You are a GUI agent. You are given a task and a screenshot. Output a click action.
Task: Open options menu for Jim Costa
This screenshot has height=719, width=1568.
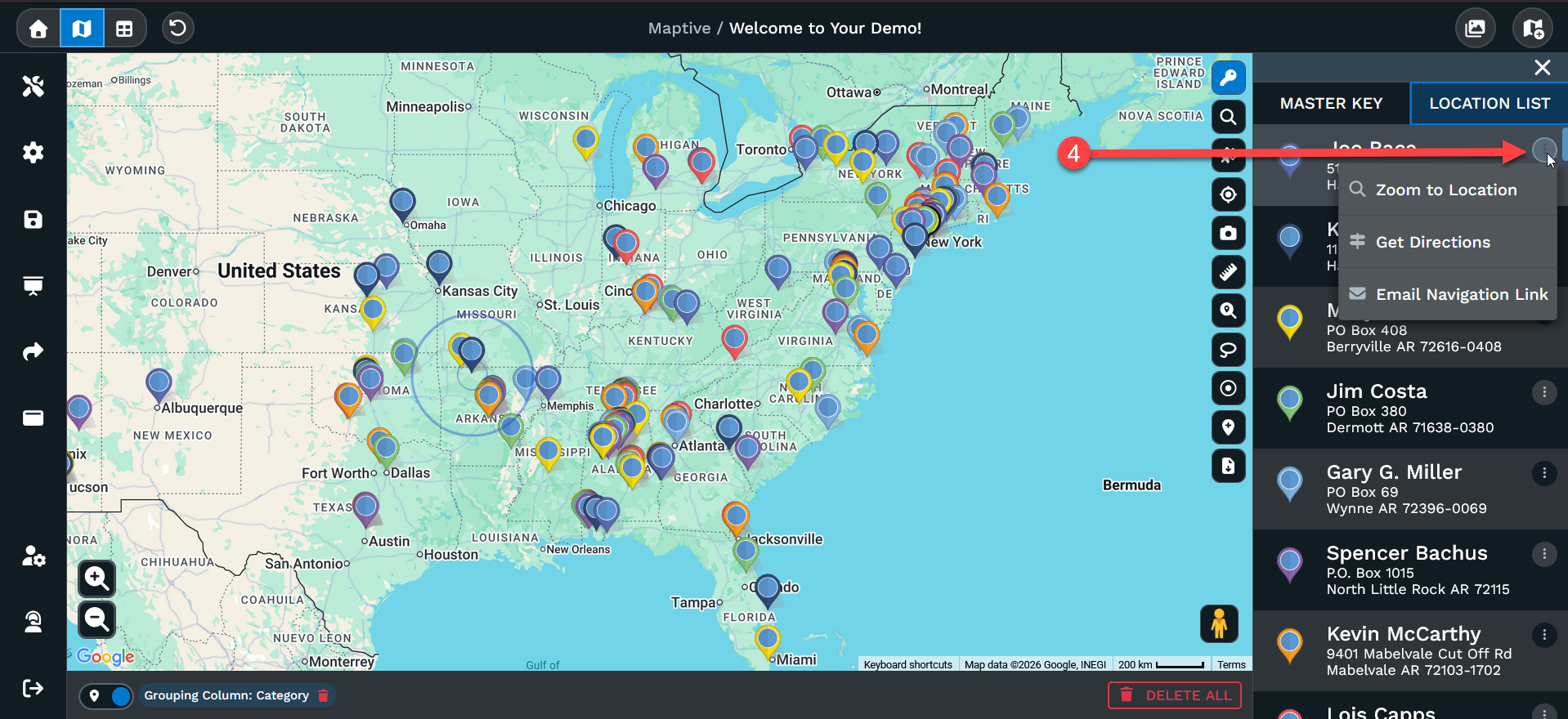[1543, 392]
